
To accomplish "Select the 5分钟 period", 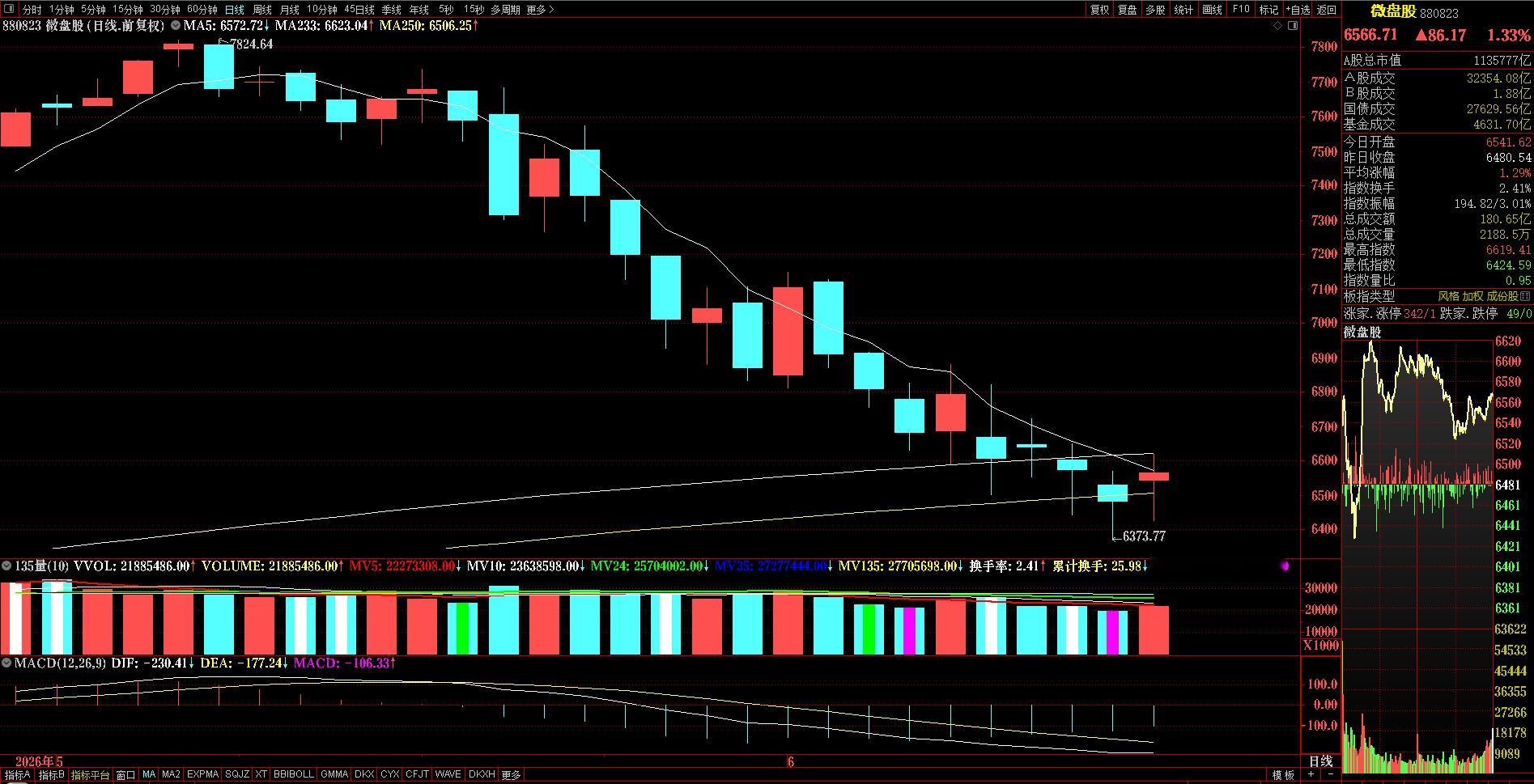I will tap(93, 10).
